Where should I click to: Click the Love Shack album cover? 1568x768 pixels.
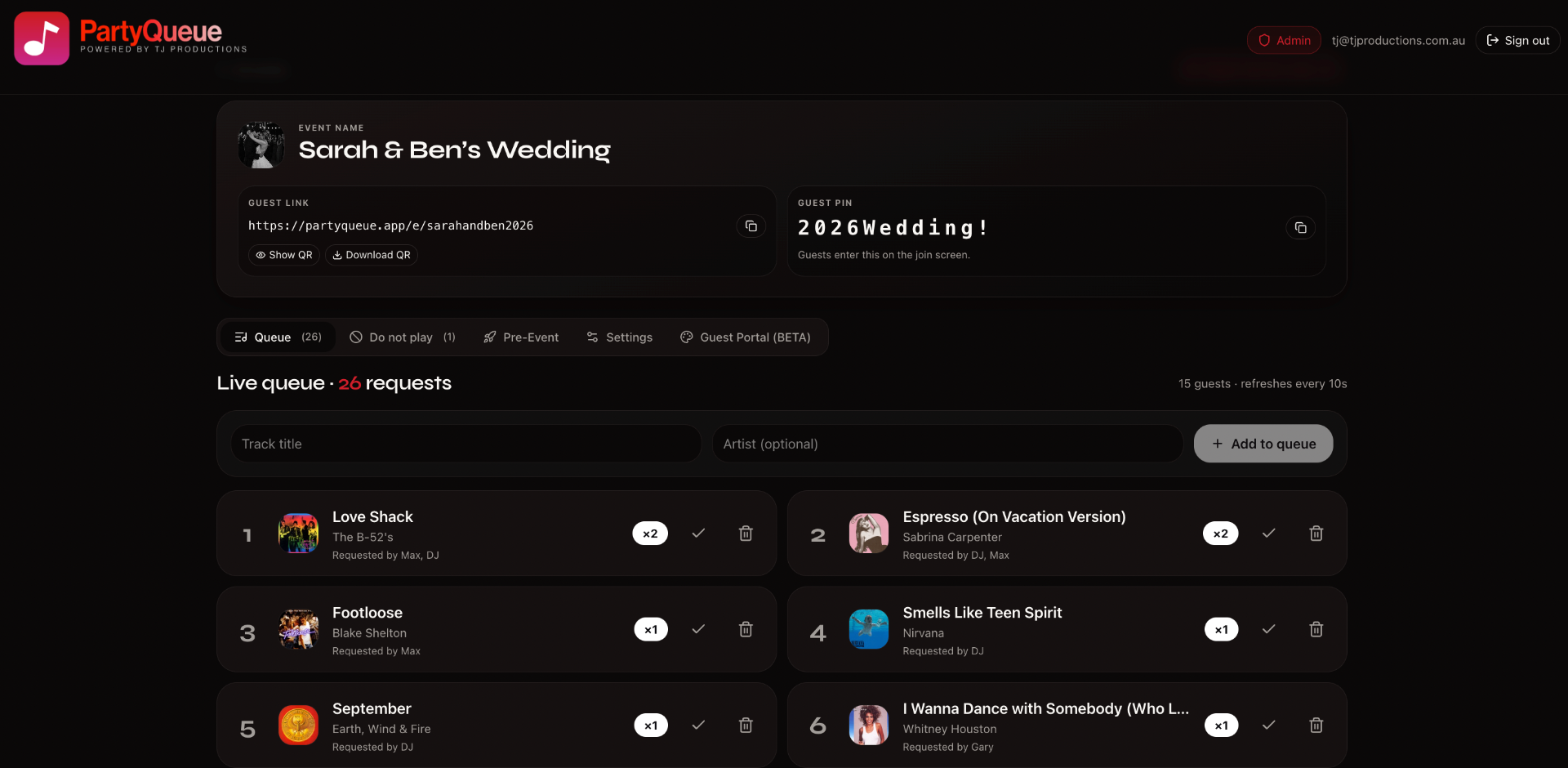tap(298, 534)
